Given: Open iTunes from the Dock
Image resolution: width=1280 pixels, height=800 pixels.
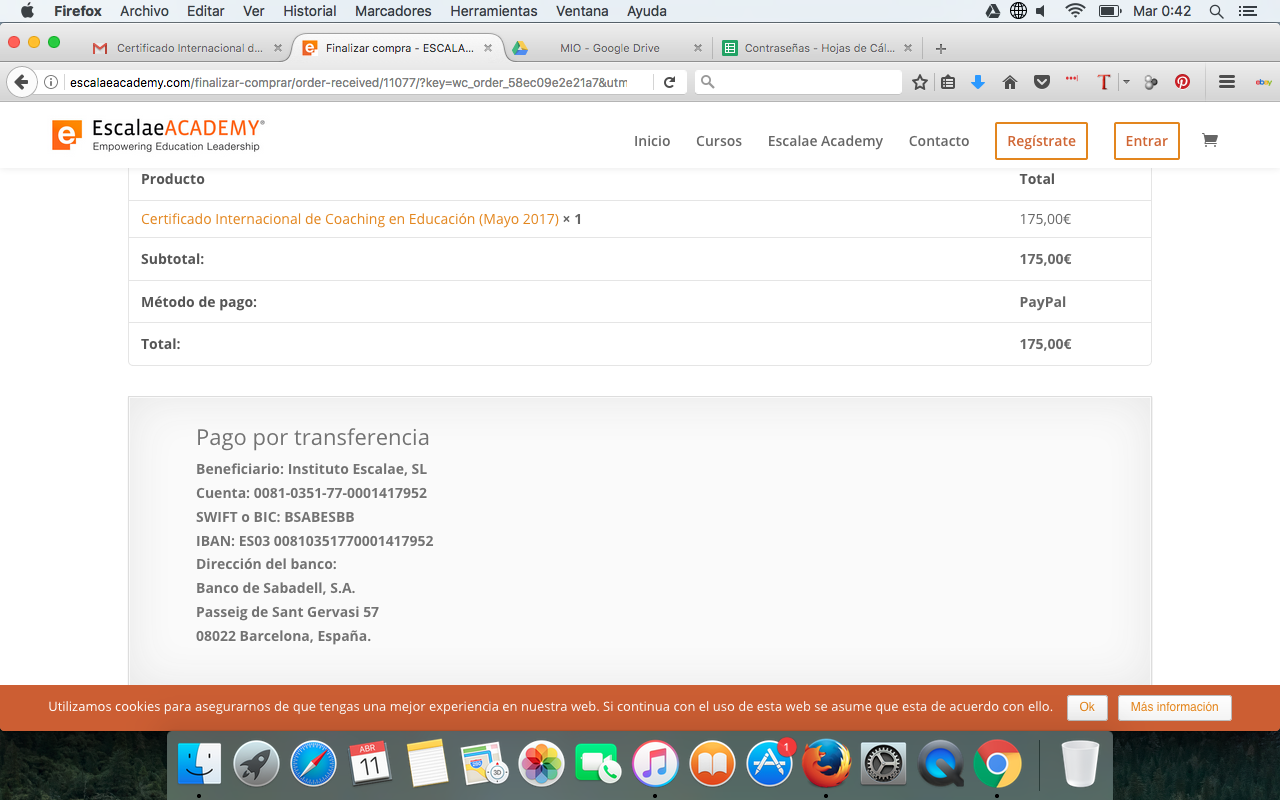Looking at the screenshot, I should (x=655, y=764).
